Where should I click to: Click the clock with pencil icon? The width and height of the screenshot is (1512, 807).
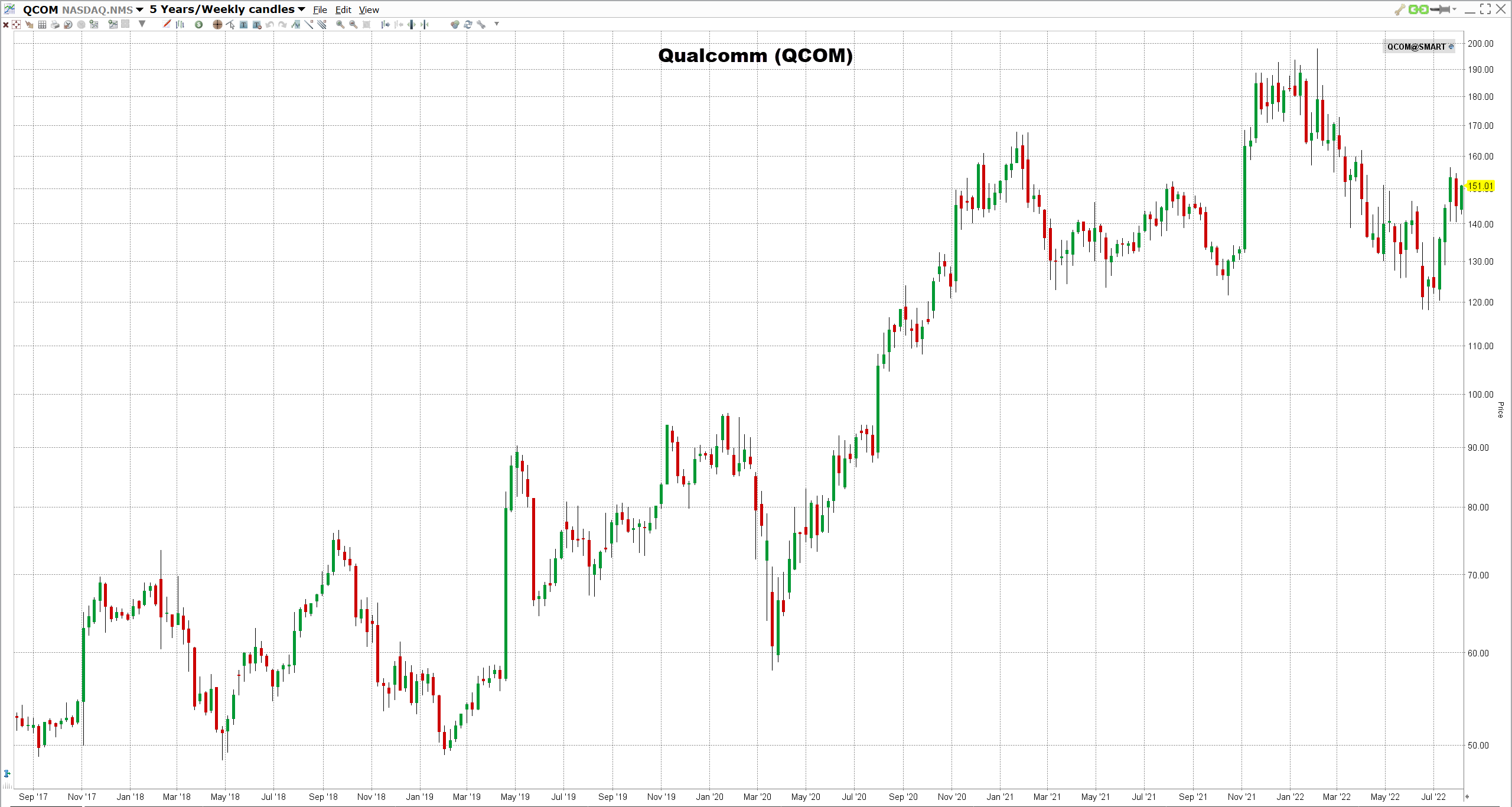point(68,25)
